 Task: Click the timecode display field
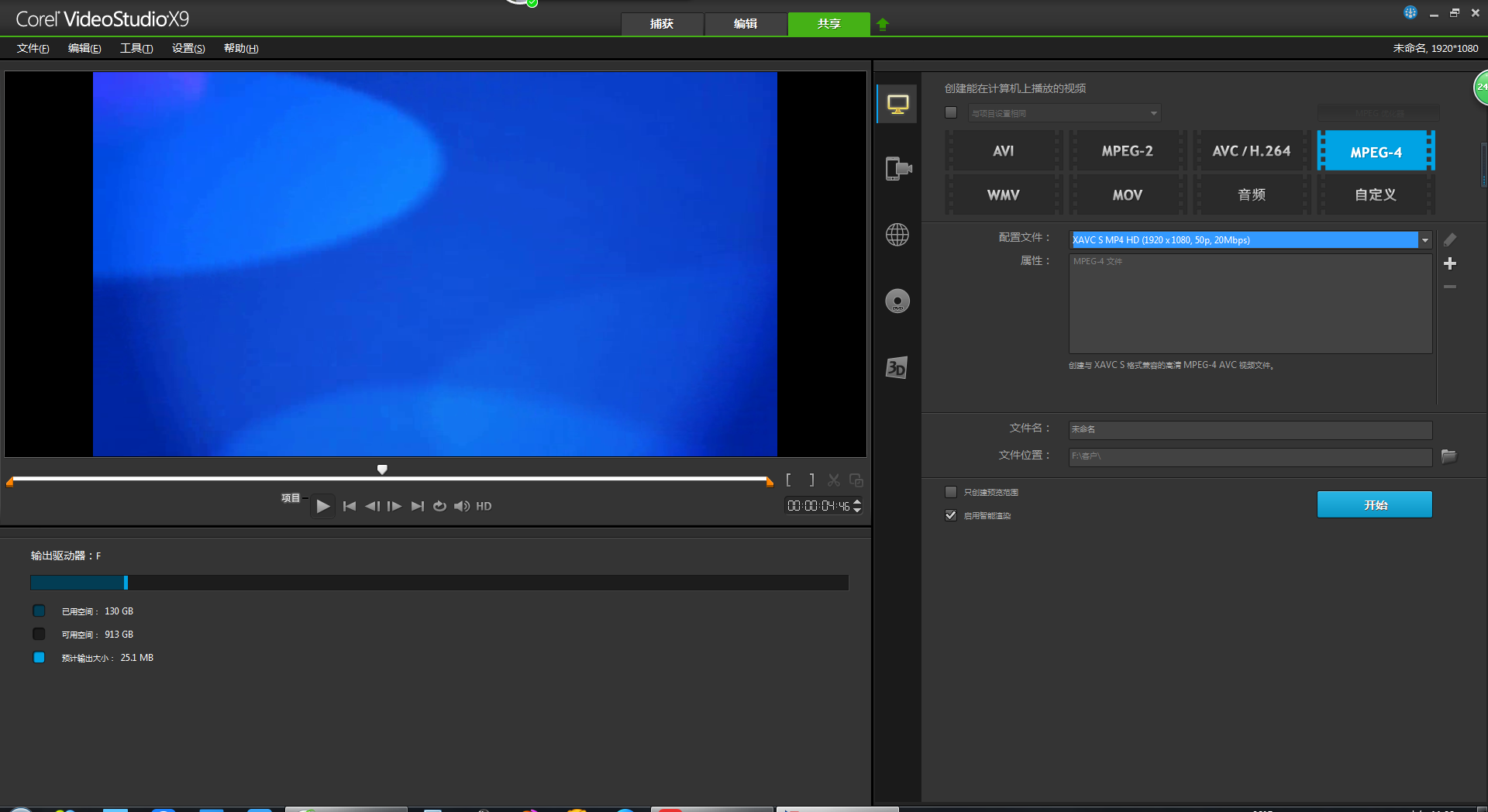[818, 506]
